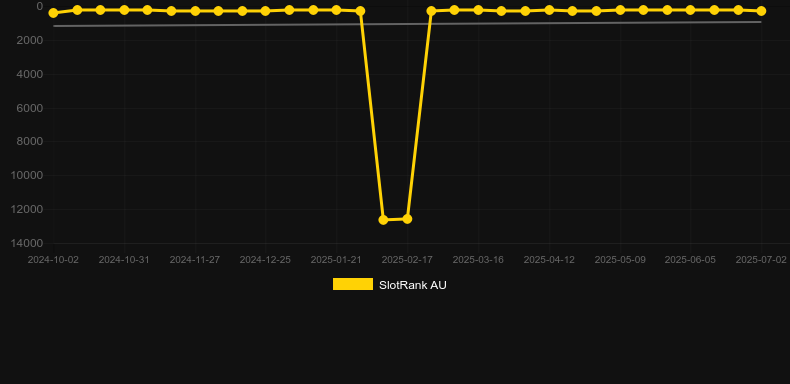Toggle the SlotRank AU legend entry
This screenshot has width=790, height=384.
[x=389, y=285]
